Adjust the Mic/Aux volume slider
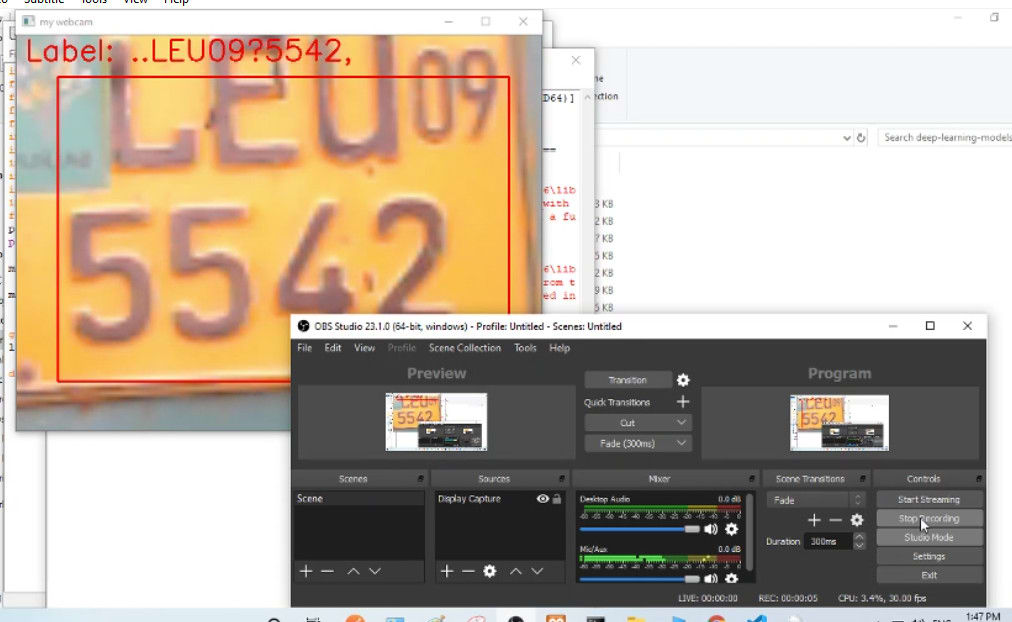Viewport: 1012px width, 622px height. click(x=640, y=579)
